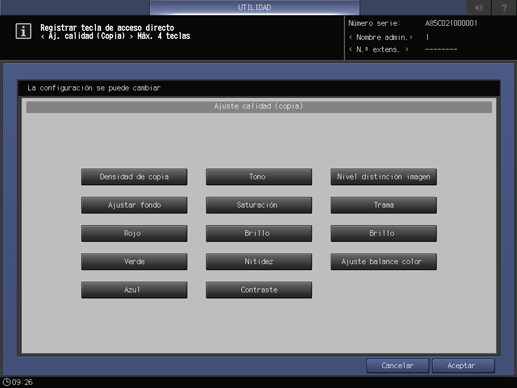This screenshot has width=517, height=388.
Task: Click the Ajuste calidad (copia) header
Action: 259,107
